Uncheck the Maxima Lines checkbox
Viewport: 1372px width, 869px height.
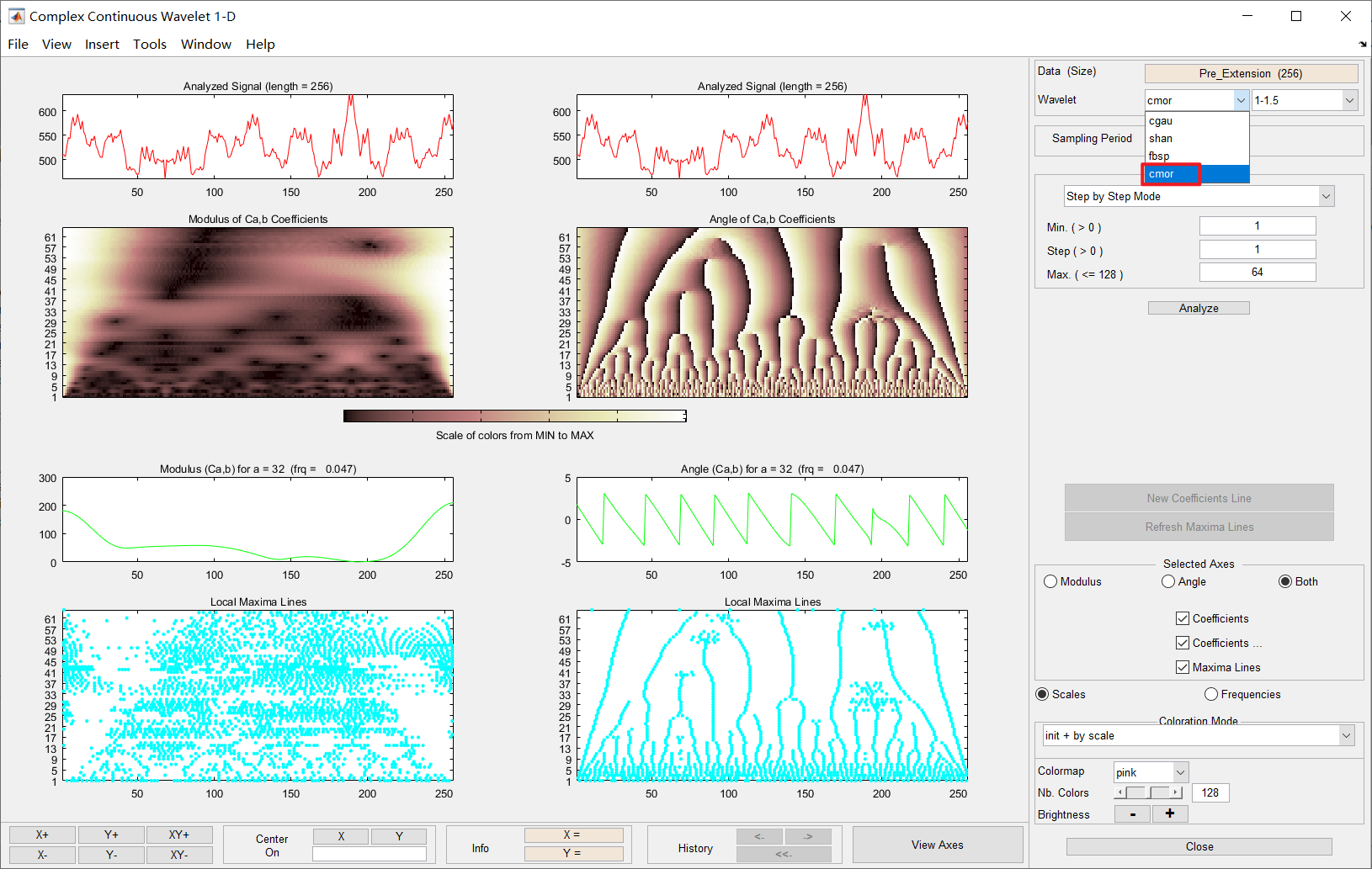pos(1183,667)
